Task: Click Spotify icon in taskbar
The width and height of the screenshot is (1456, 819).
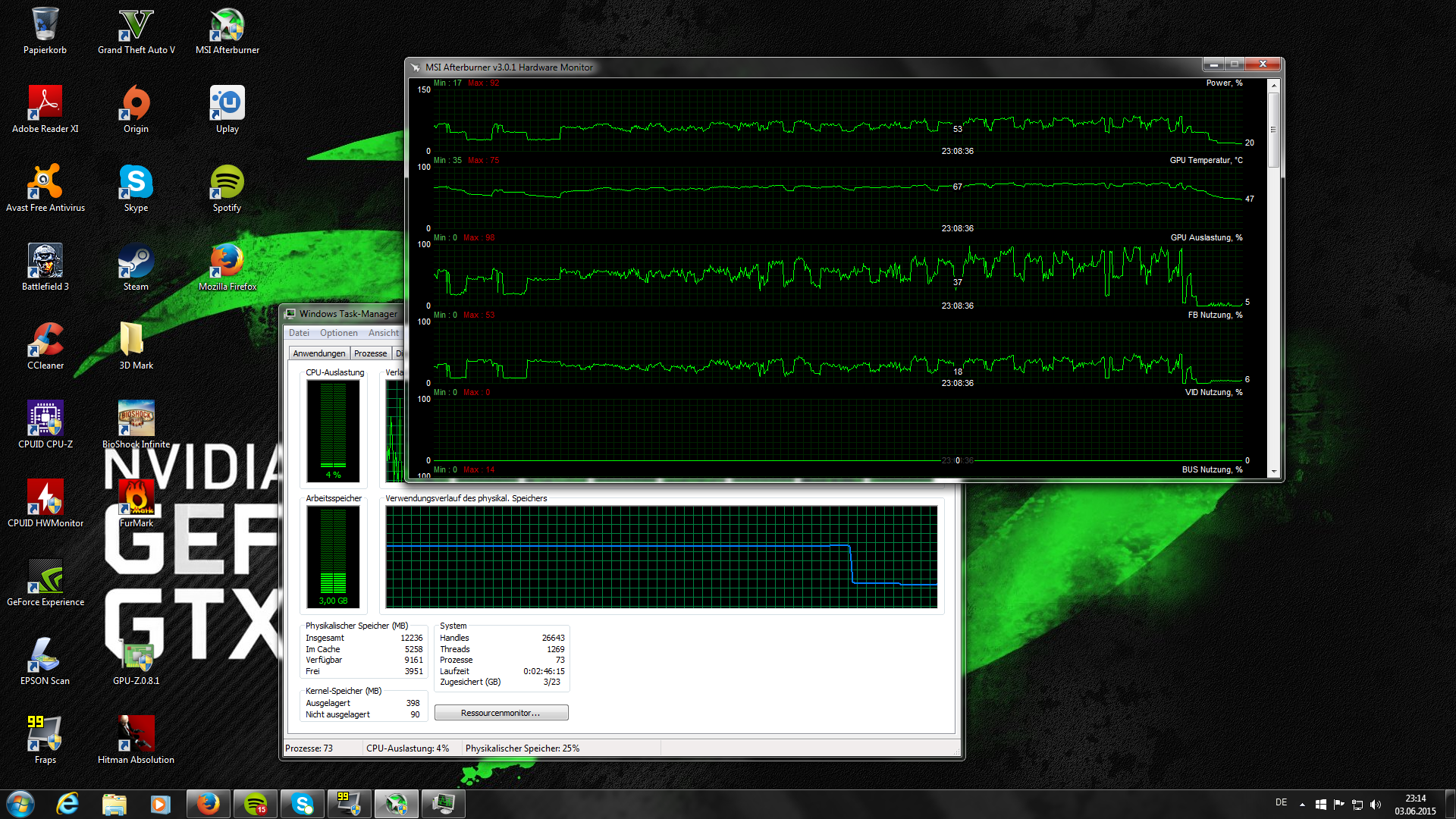Action: click(256, 804)
